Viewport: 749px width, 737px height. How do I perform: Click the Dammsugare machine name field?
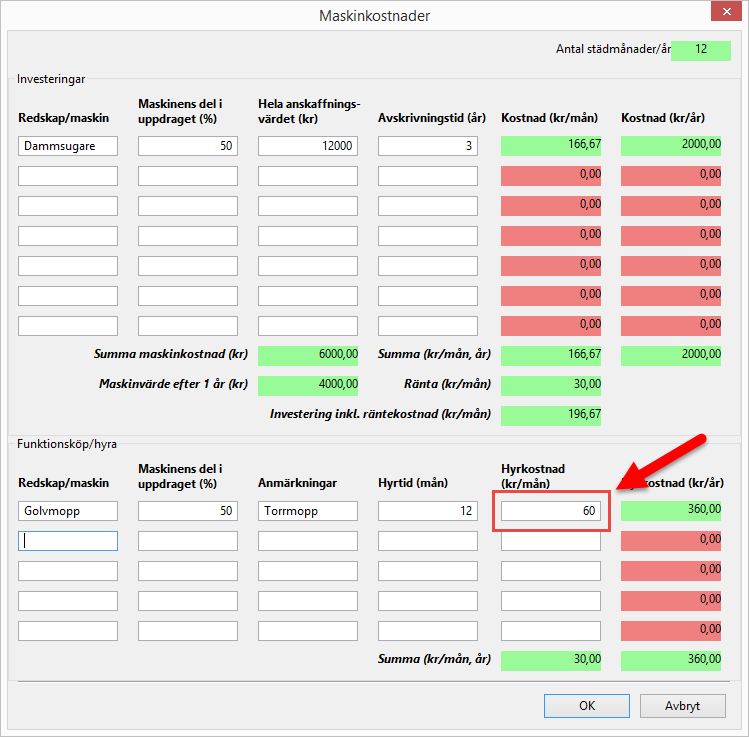click(68, 146)
